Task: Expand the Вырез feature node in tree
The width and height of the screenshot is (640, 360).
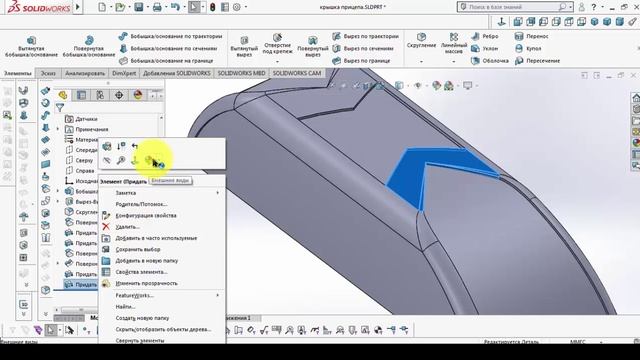Action: click(x=58, y=202)
